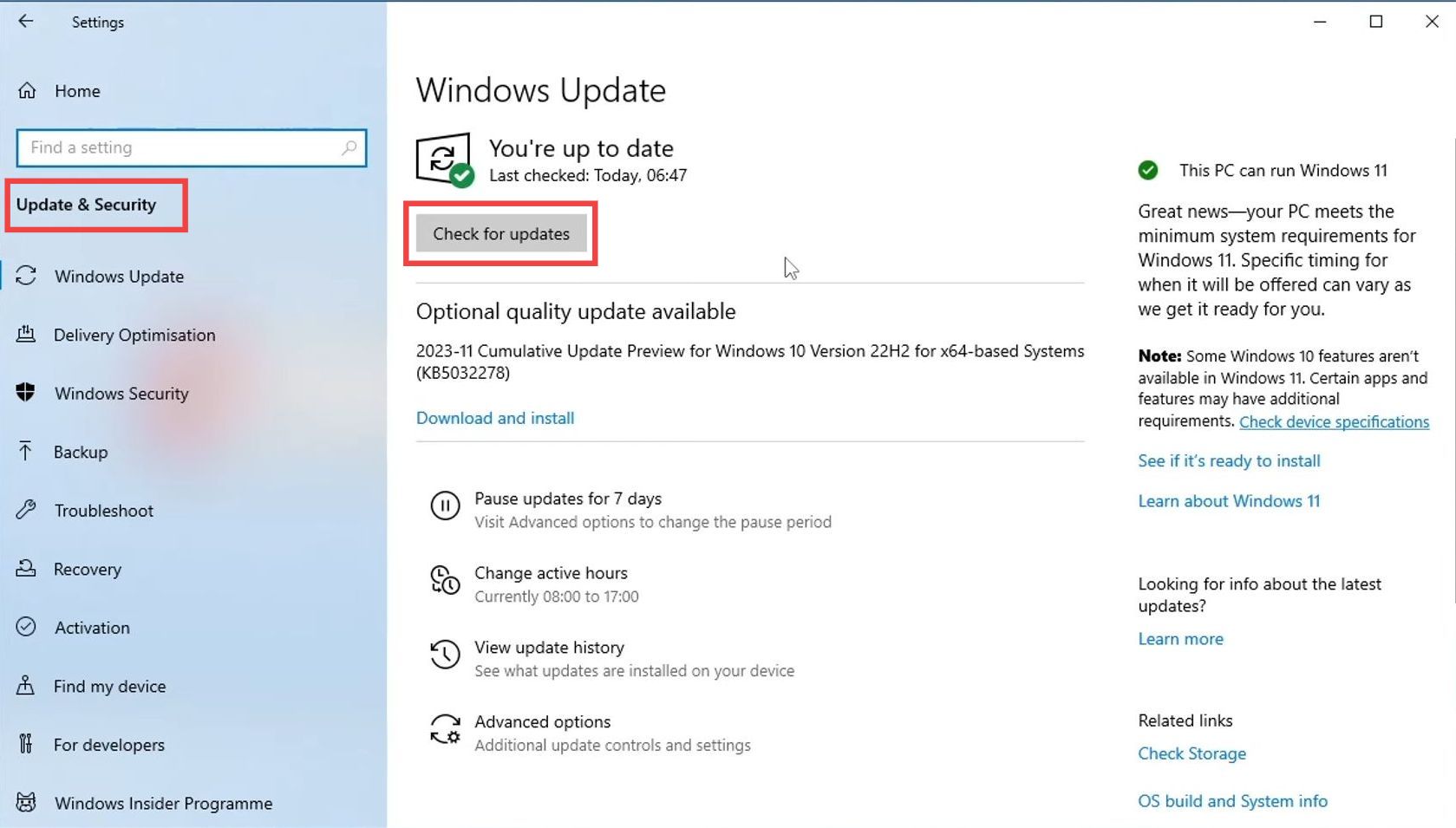The image size is (1456, 828).
Task: Click the Check for updates button
Action: pyautogui.click(x=501, y=234)
